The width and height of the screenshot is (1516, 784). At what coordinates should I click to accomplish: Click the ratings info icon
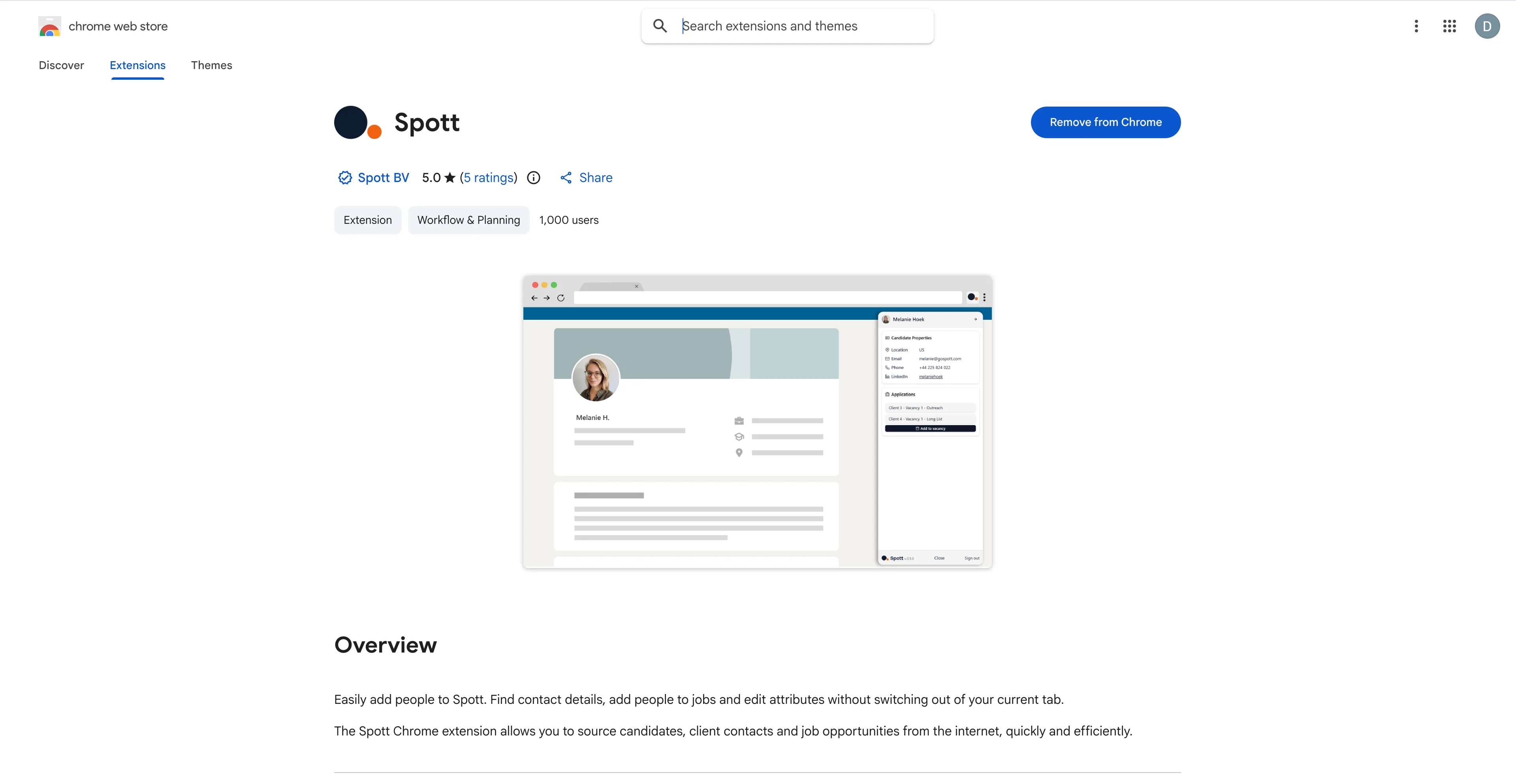pos(533,178)
